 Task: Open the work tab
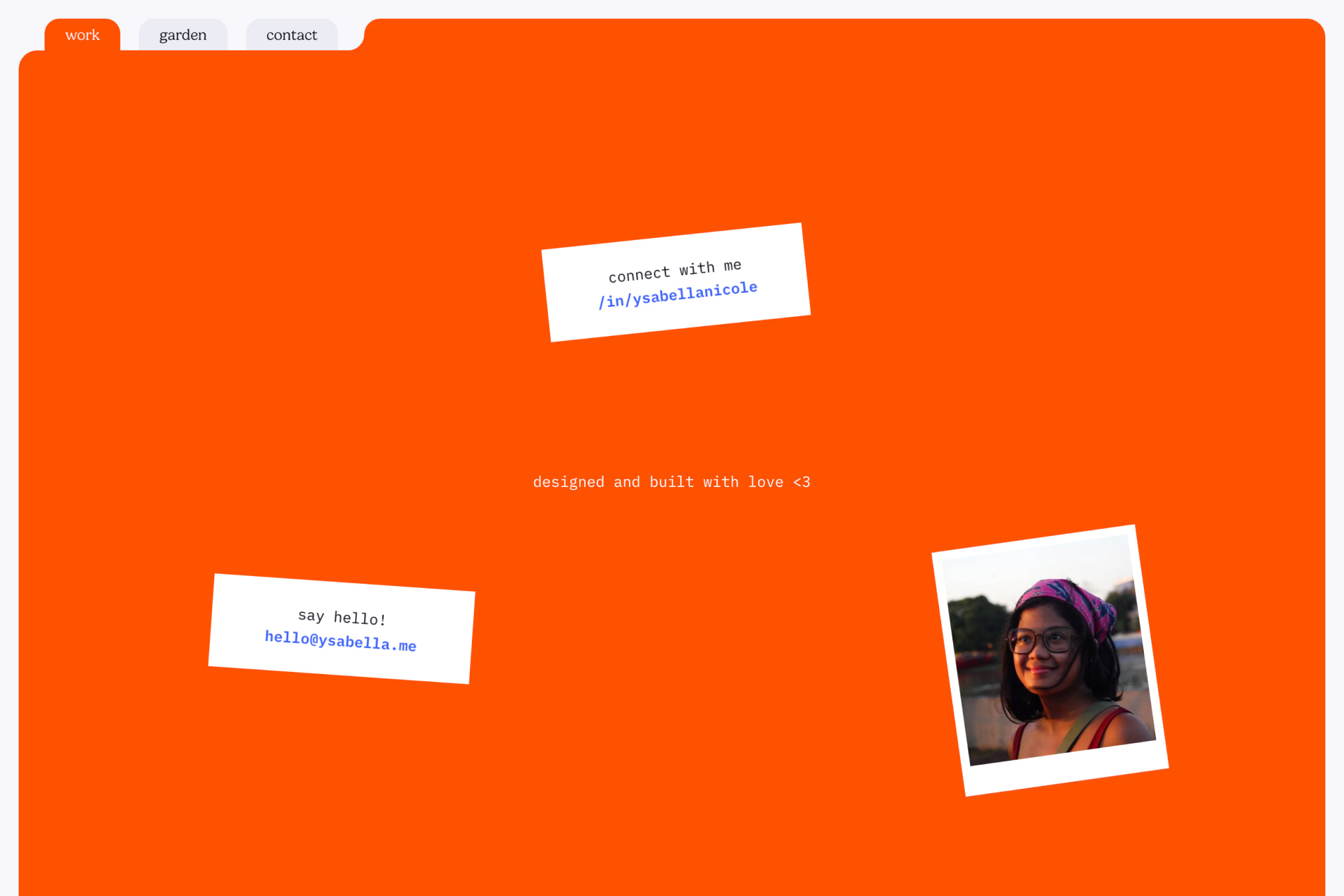click(82, 35)
